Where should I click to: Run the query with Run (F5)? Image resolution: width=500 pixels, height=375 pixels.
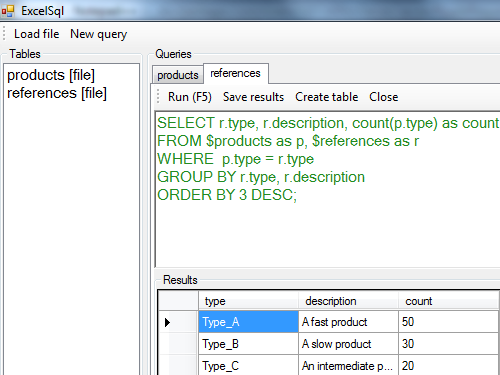[190, 97]
